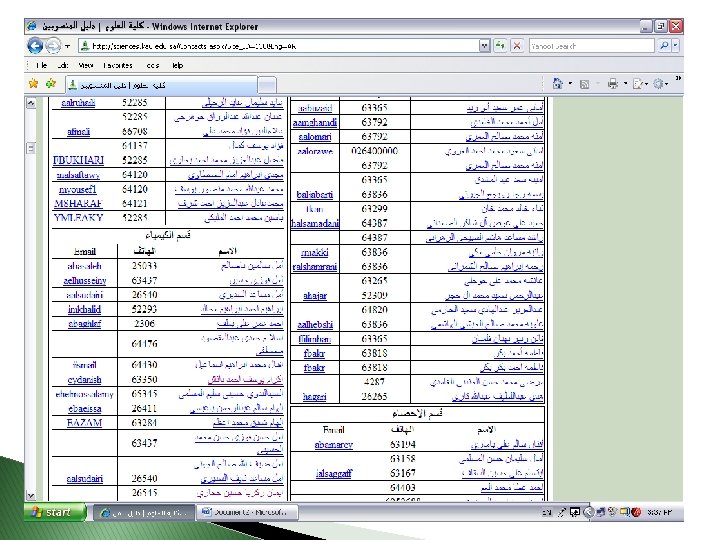720x540 pixels.
Task: Click the makki email link
Action: click(x=315, y=253)
